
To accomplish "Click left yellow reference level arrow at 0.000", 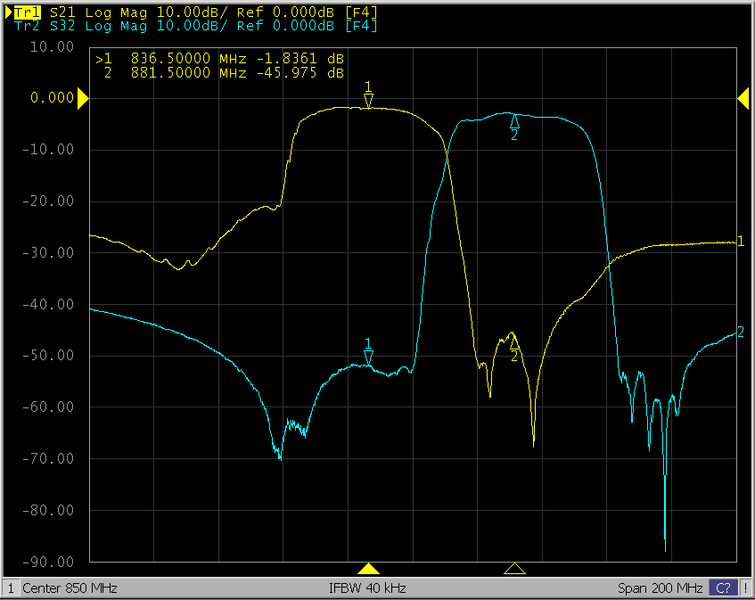I will (83, 98).
